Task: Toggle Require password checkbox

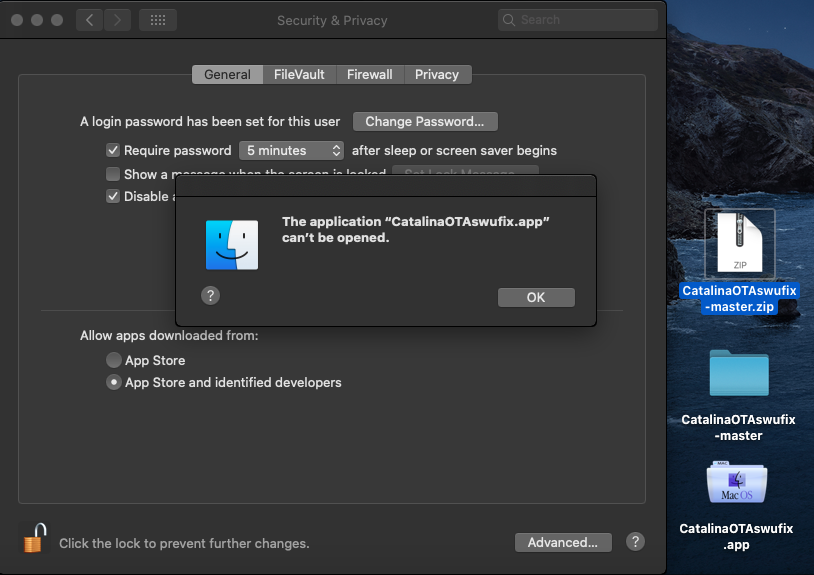Action: 113,150
